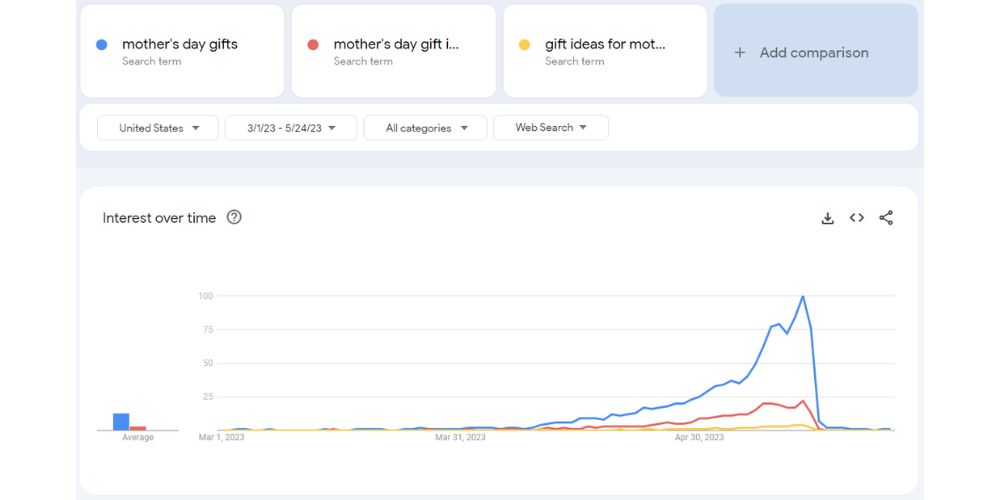1000x500 pixels.
Task: Open the All categories dropdown
Action: click(425, 128)
